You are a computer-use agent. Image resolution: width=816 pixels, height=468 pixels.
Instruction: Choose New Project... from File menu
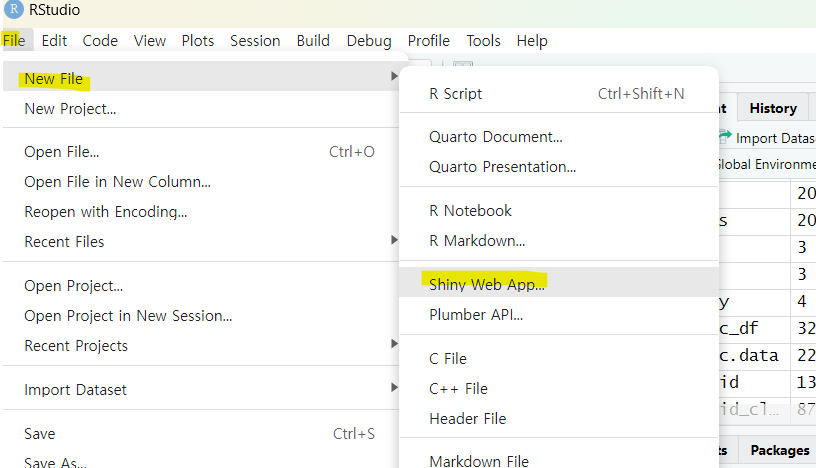200,108
